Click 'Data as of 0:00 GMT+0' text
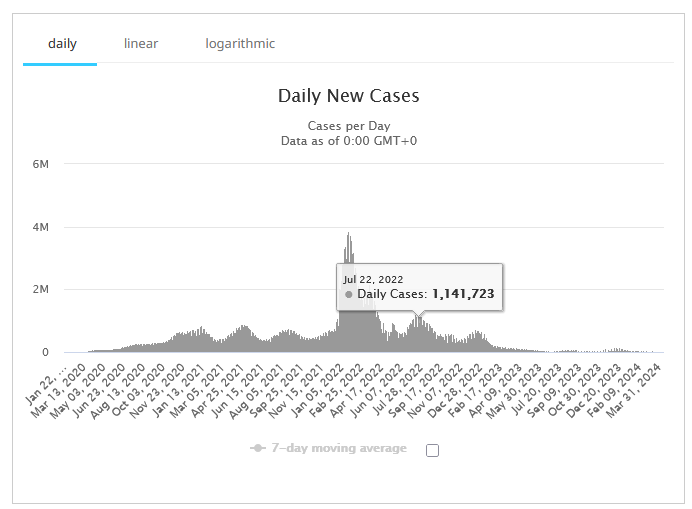Viewport: 692px width, 509px height. [349, 141]
